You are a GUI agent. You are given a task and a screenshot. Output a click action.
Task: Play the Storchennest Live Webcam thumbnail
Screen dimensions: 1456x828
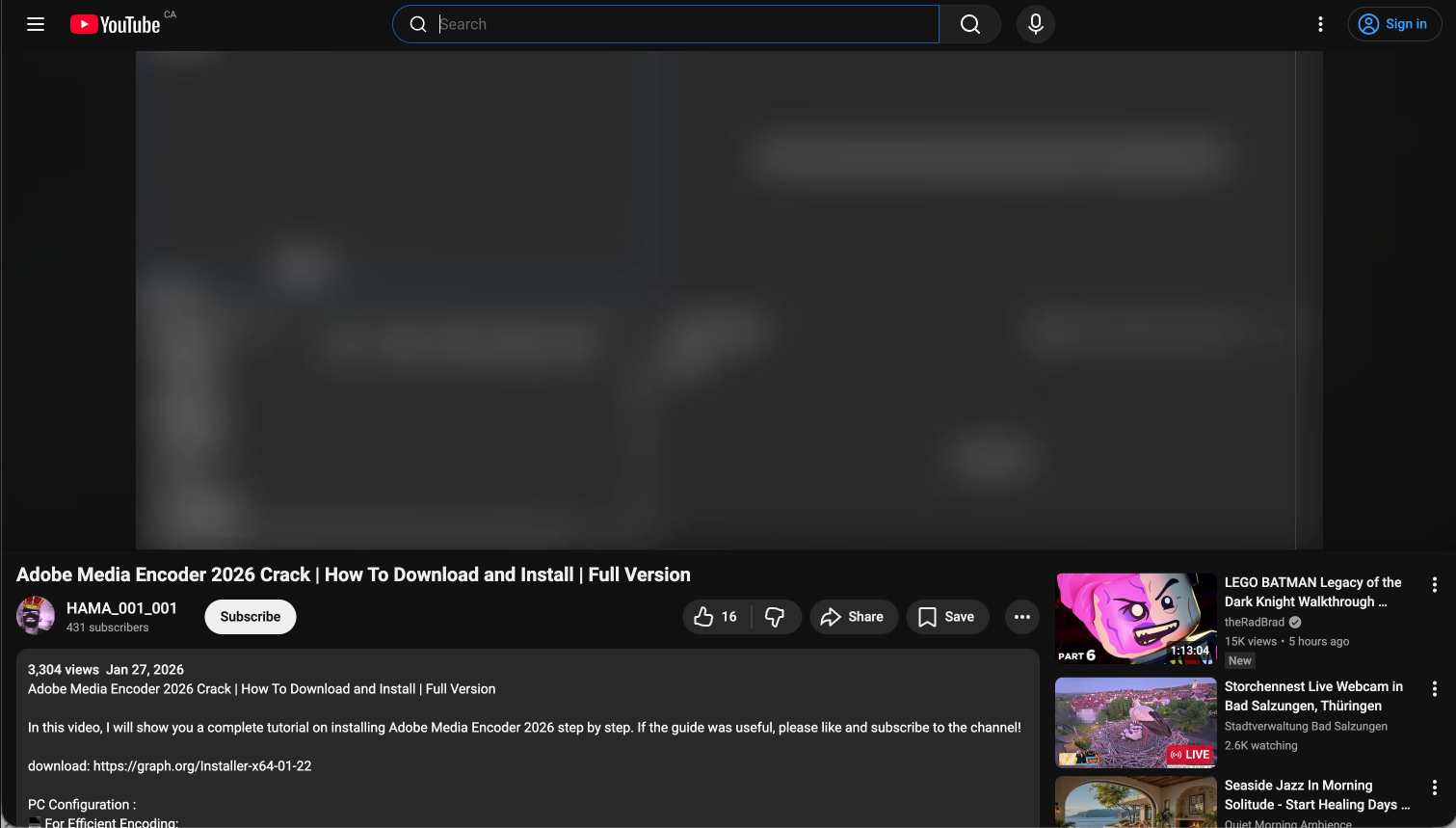pyautogui.click(x=1136, y=723)
